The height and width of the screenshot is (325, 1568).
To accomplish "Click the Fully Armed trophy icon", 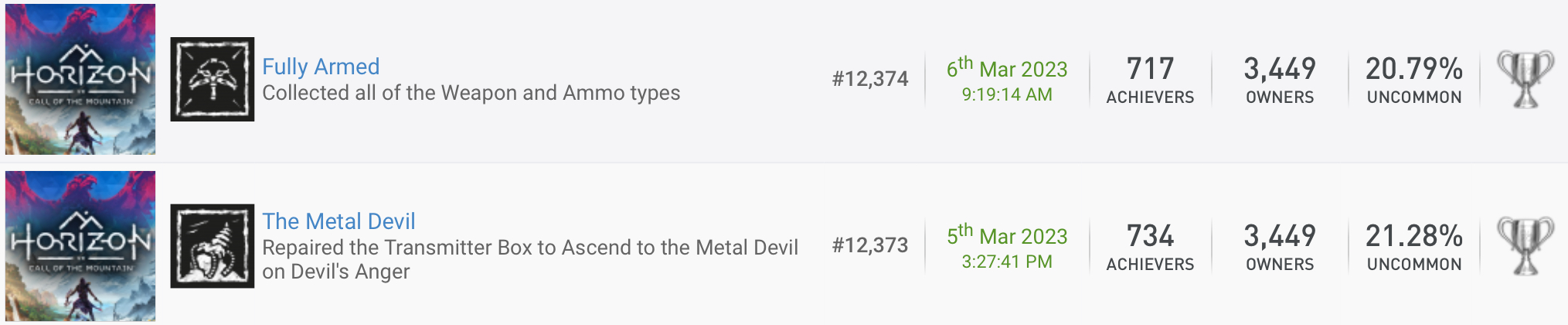I will 213,79.
